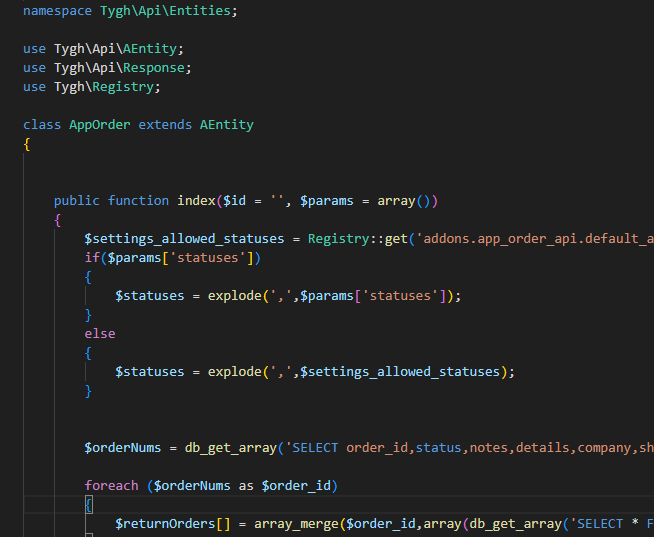The height and width of the screenshot is (537, 654).
Task: Click the if keyword checking $params statuses
Action: tap(92, 257)
